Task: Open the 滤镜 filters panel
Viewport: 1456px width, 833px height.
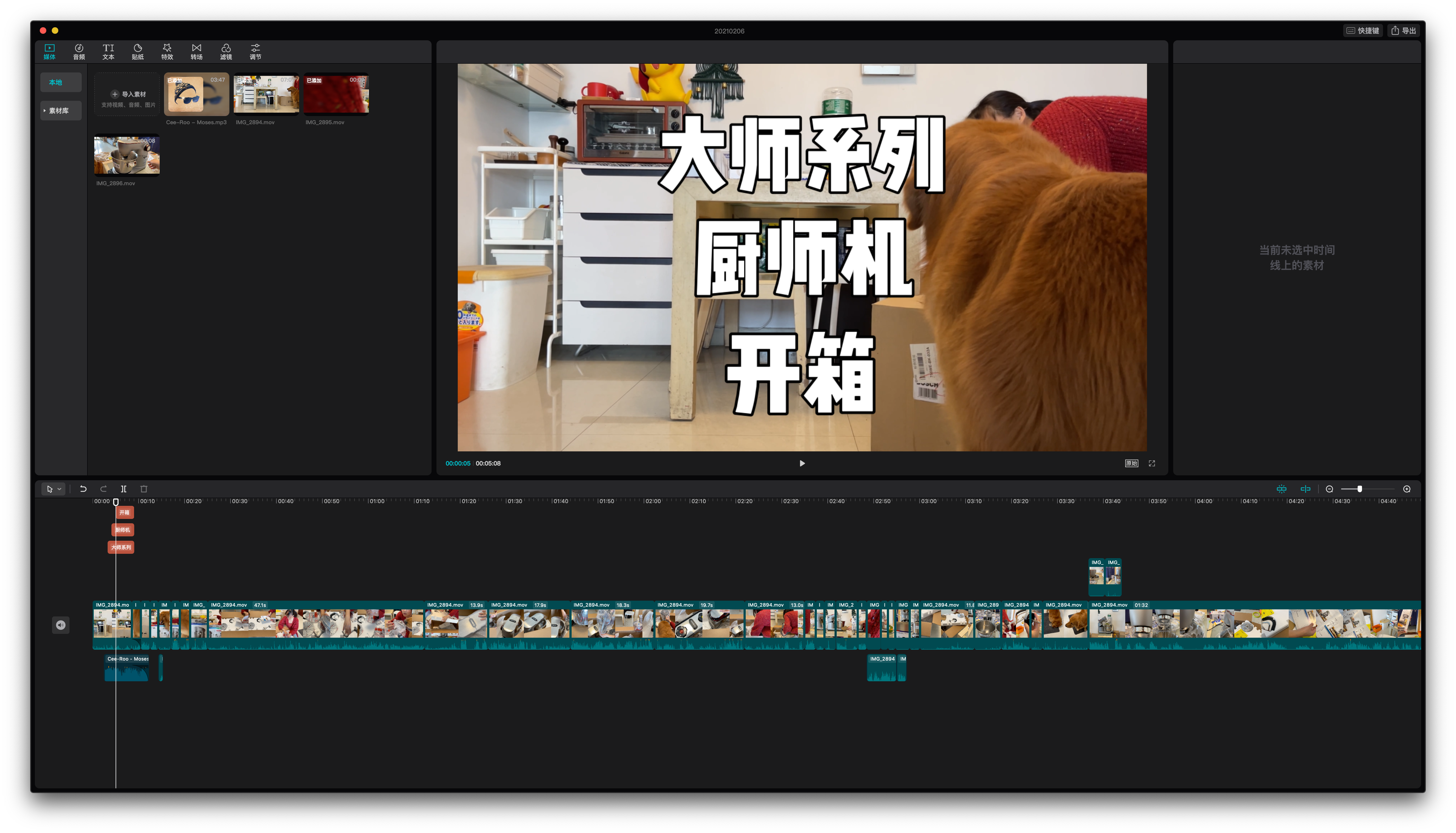Action: click(x=225, y=51)
